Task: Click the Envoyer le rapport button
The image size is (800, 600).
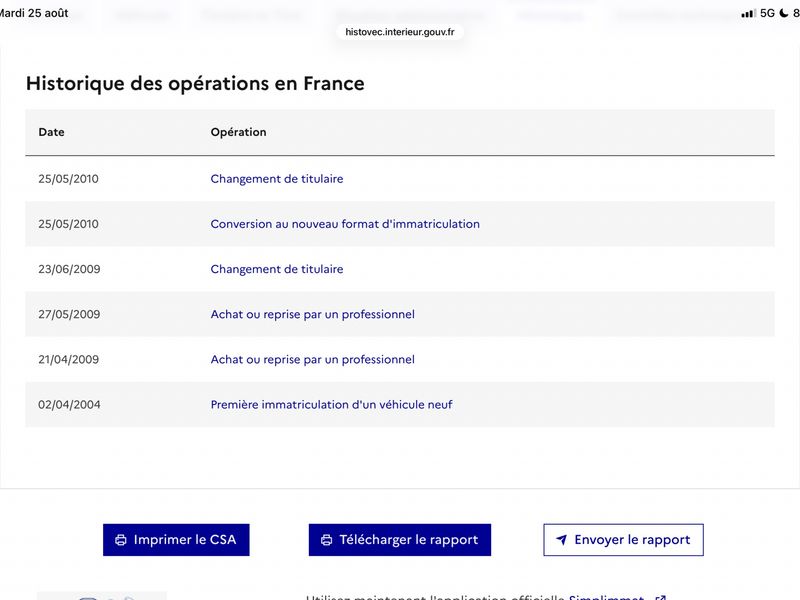Action: (x=623, y=540)
